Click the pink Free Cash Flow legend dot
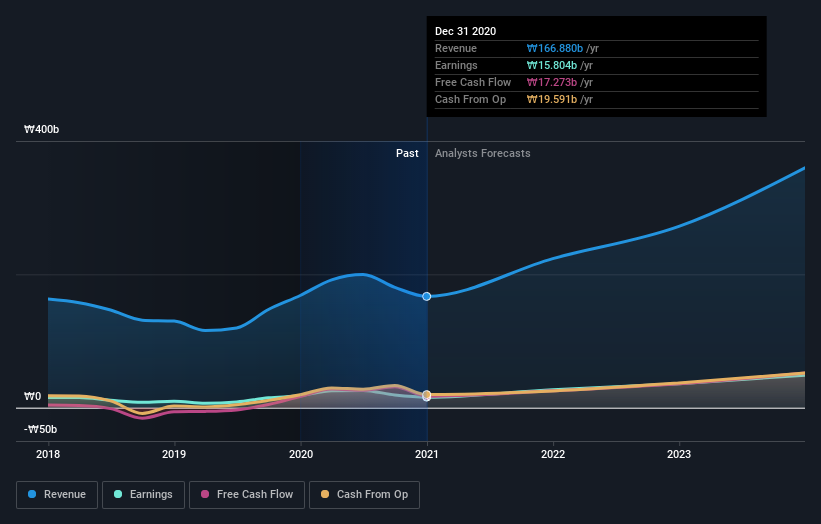Screen dimensions: 821x524 [x=205, y=494]
